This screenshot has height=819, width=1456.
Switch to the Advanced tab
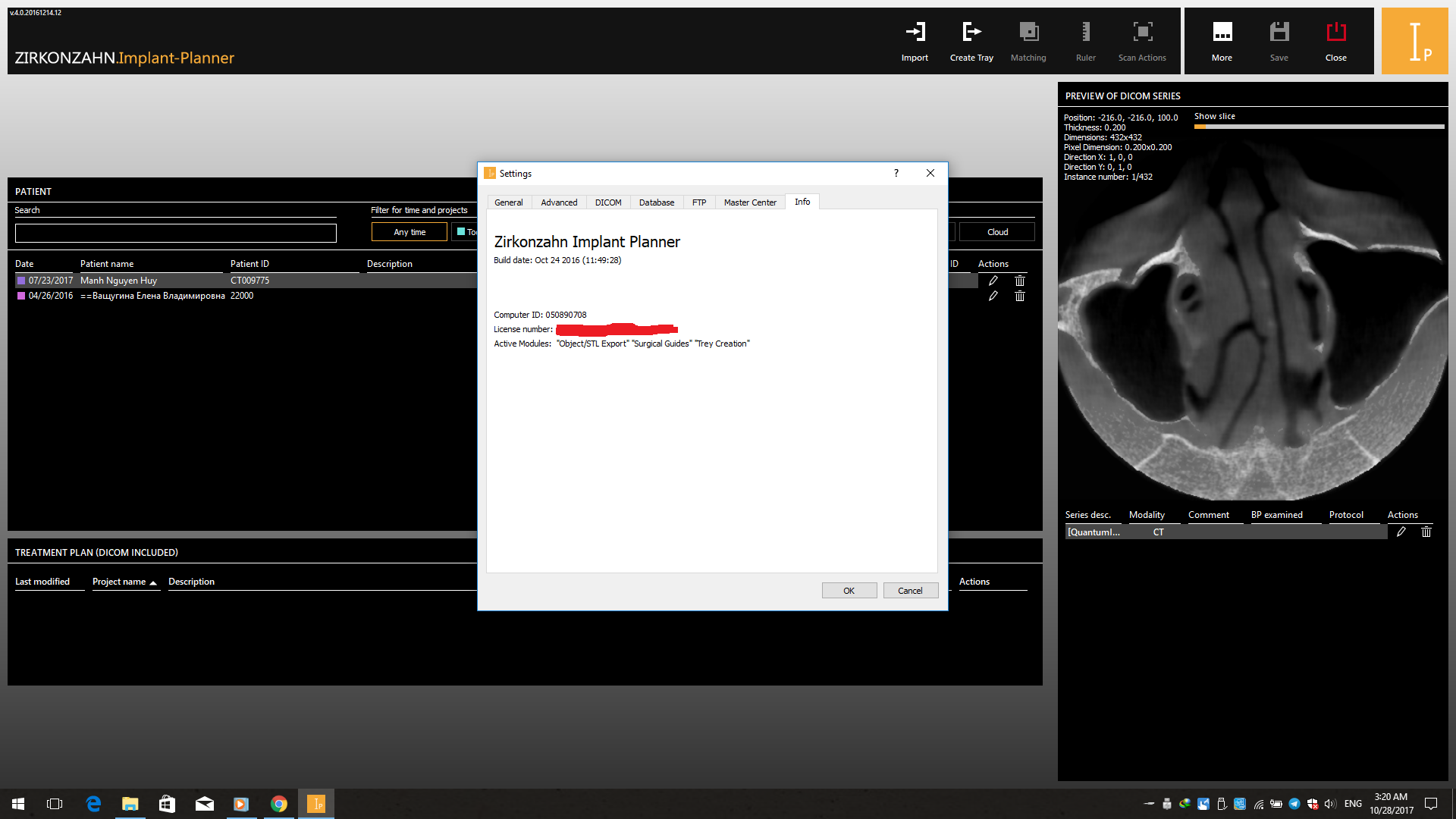[x=559, y=202]
